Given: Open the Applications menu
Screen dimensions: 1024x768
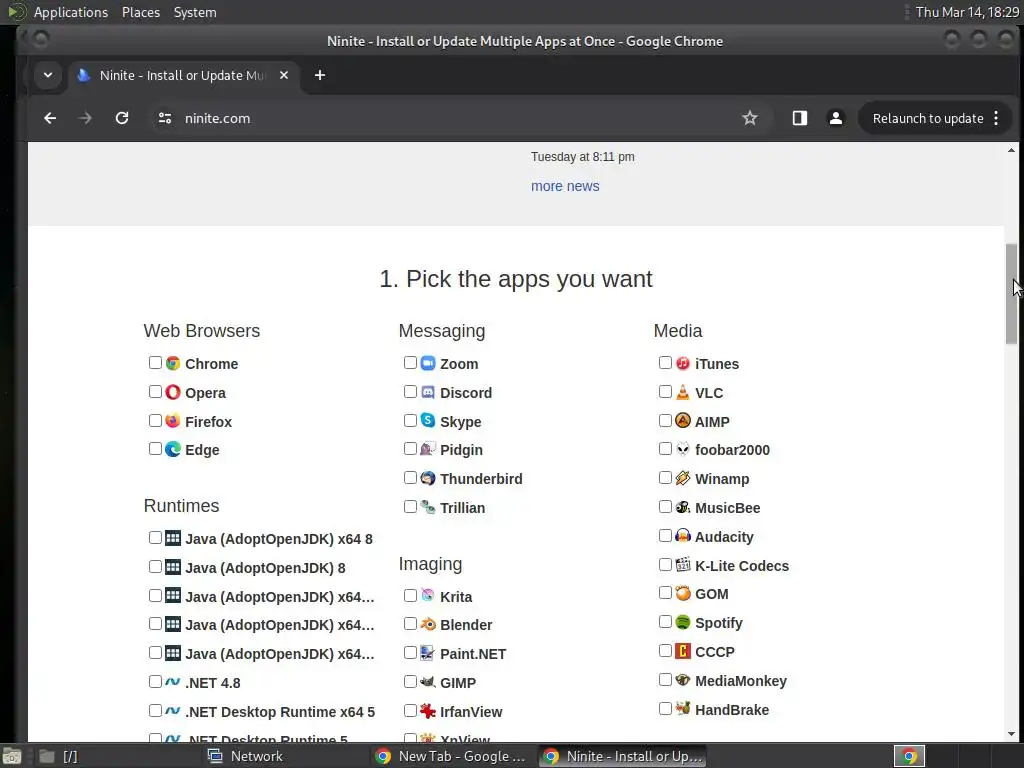Looking at the screenshot, I should click(x=71, y=12).
